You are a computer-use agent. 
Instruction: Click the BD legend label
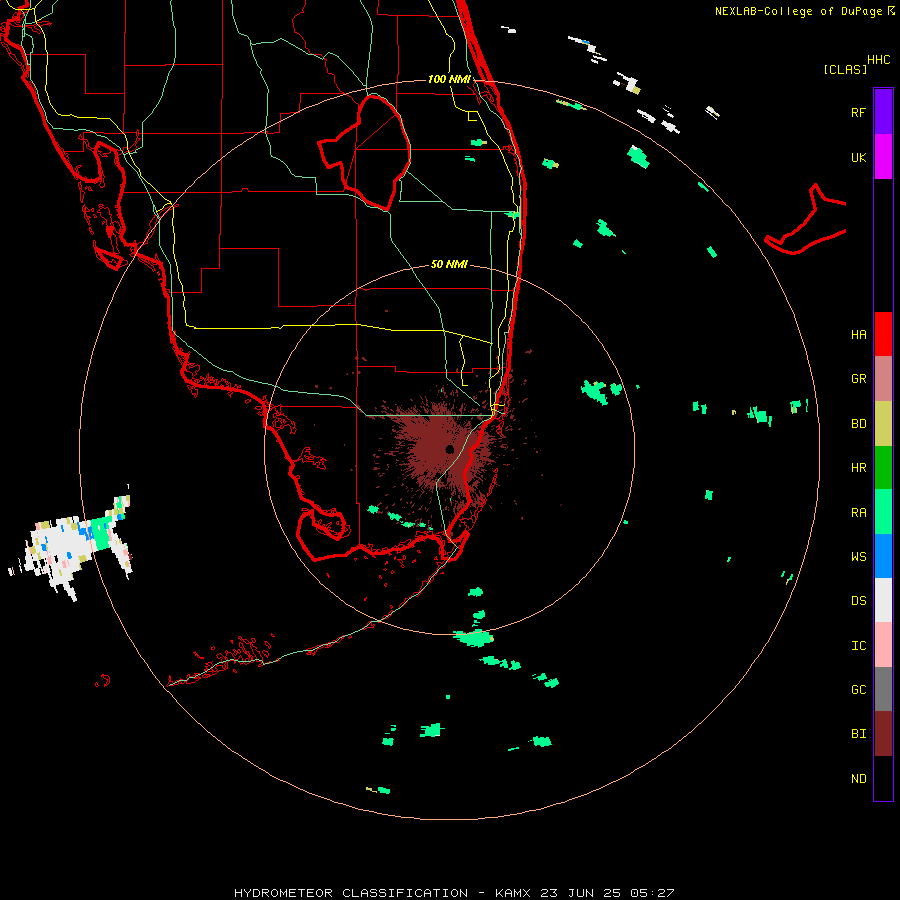pos(858,424)
